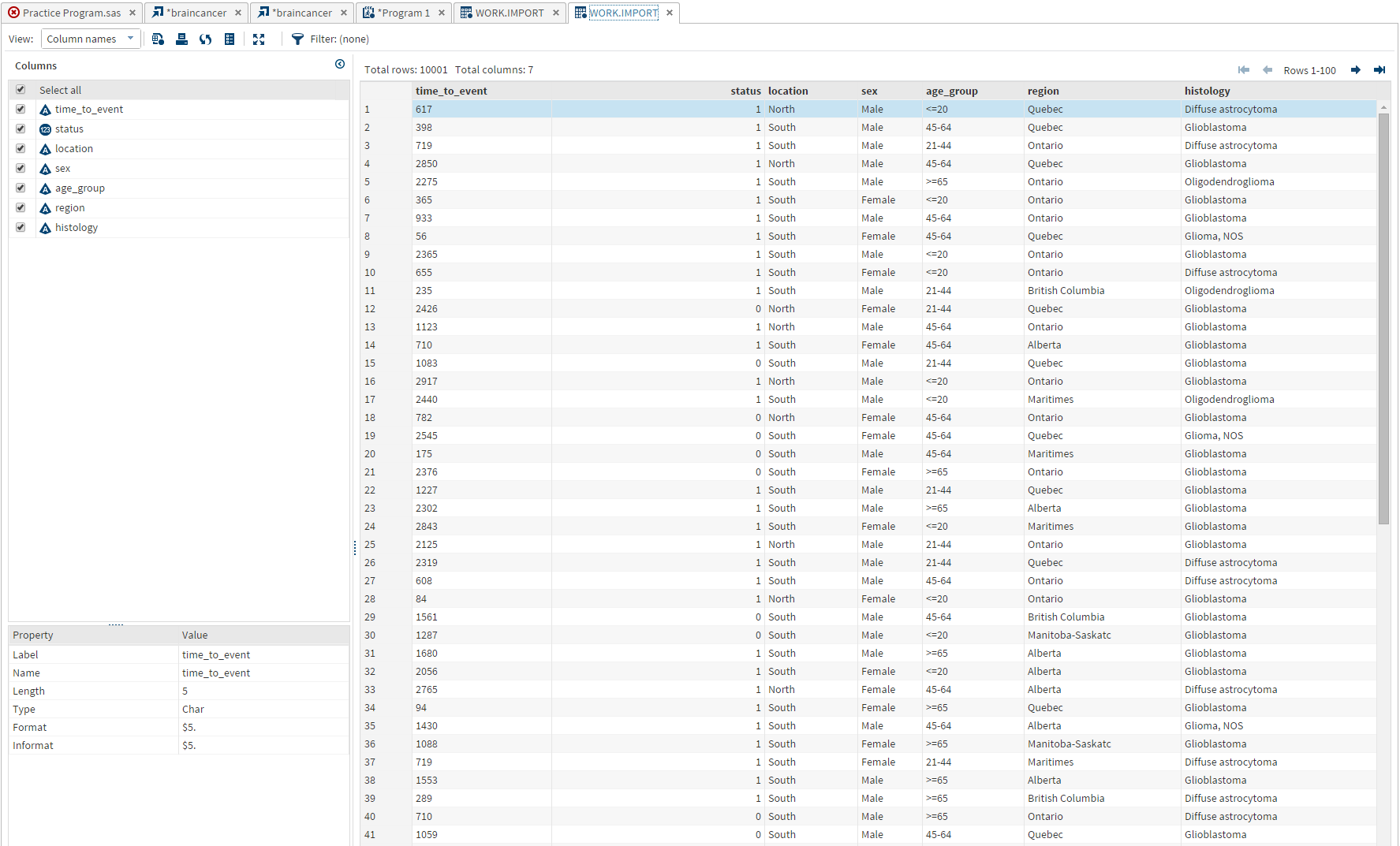Uncheck the time_to_event column checkbox

coord(21,110)
